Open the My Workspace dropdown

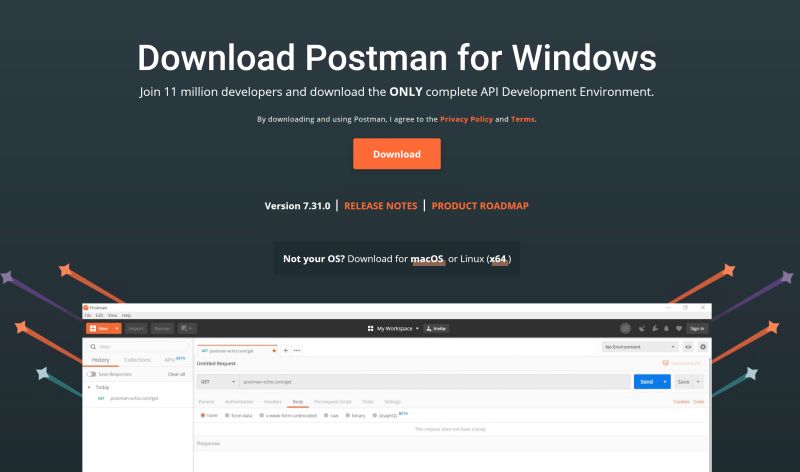click(393, 329)
